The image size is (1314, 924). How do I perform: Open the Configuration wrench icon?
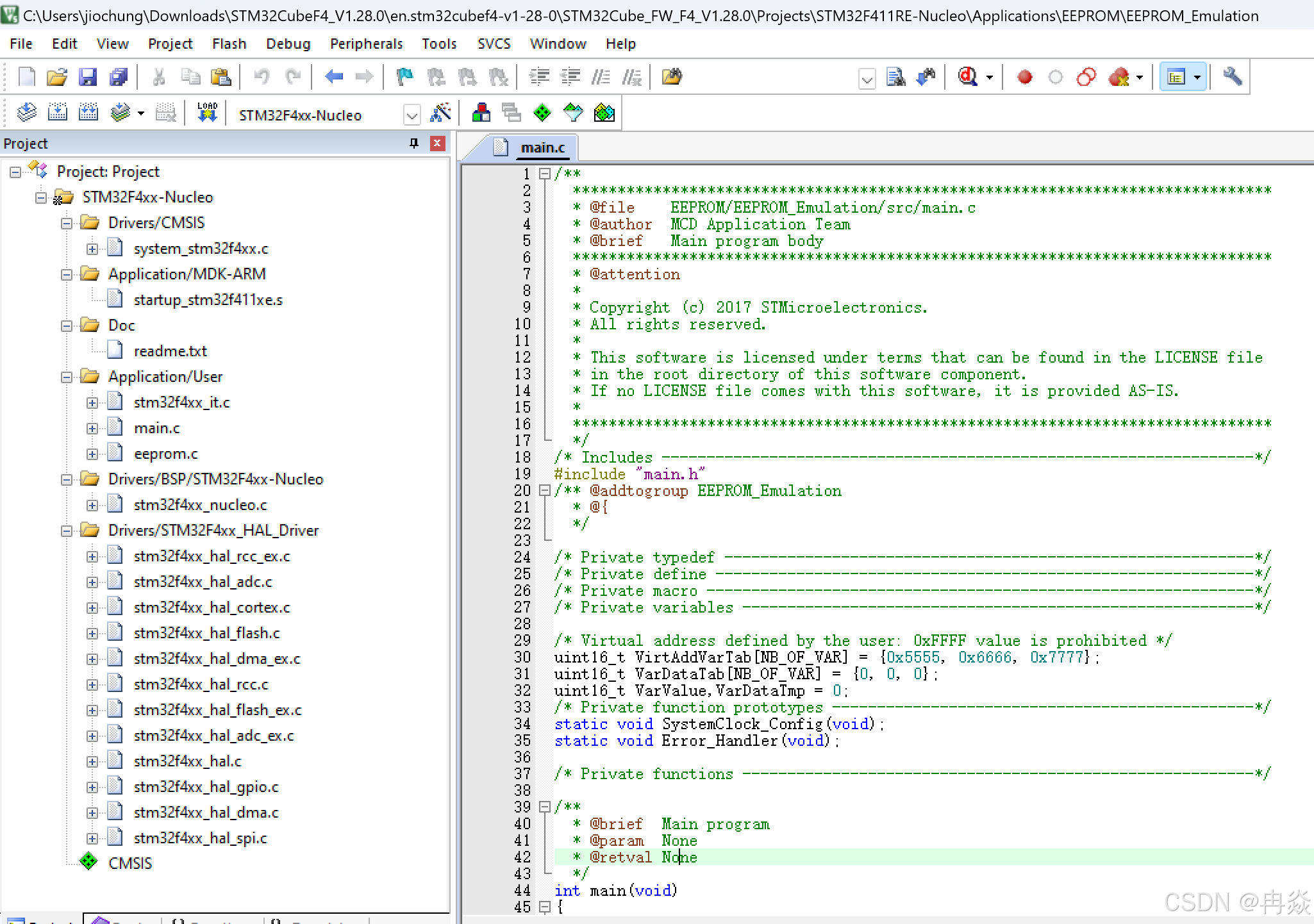pyautogui.click(x=1232, y=78)
